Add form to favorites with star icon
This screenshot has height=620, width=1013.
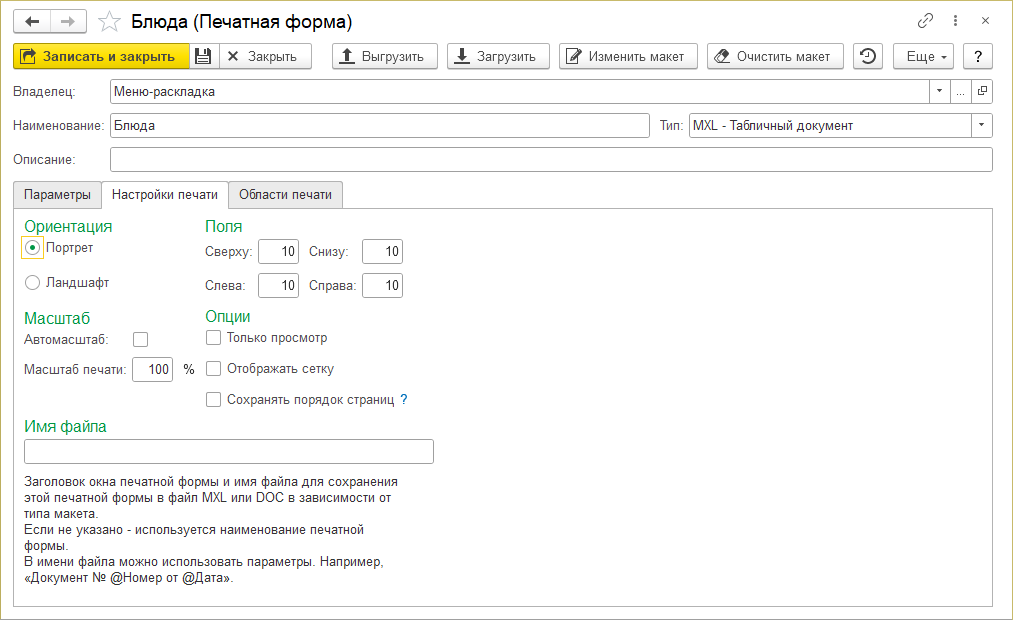coord(110,21)
